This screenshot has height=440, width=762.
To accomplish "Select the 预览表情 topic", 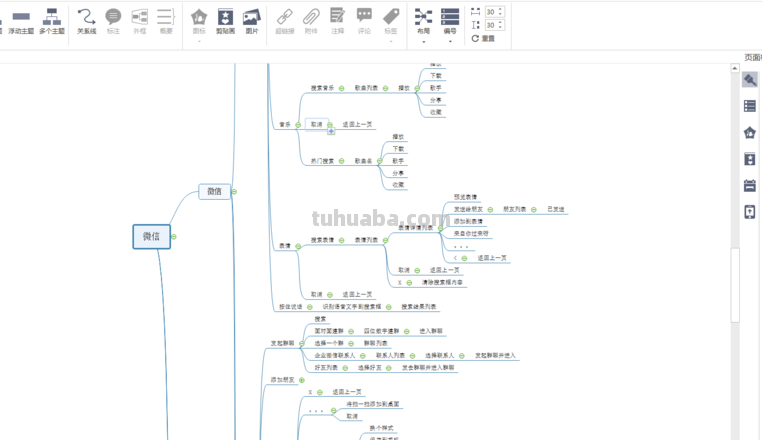I will point(466,197).
